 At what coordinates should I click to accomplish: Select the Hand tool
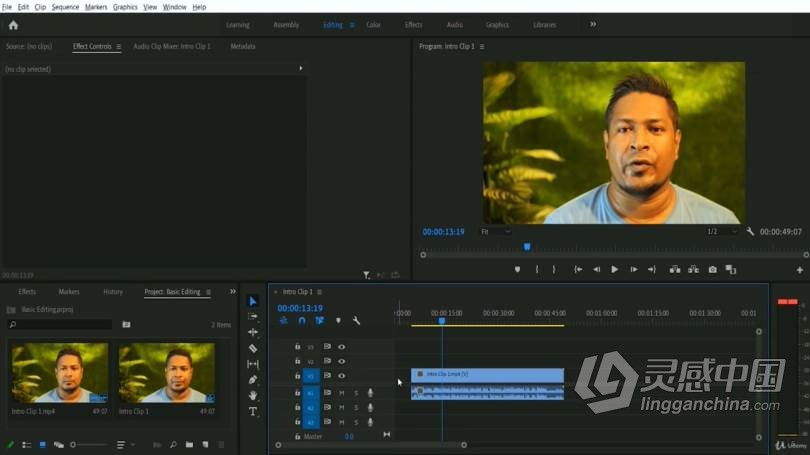[253, 396]
